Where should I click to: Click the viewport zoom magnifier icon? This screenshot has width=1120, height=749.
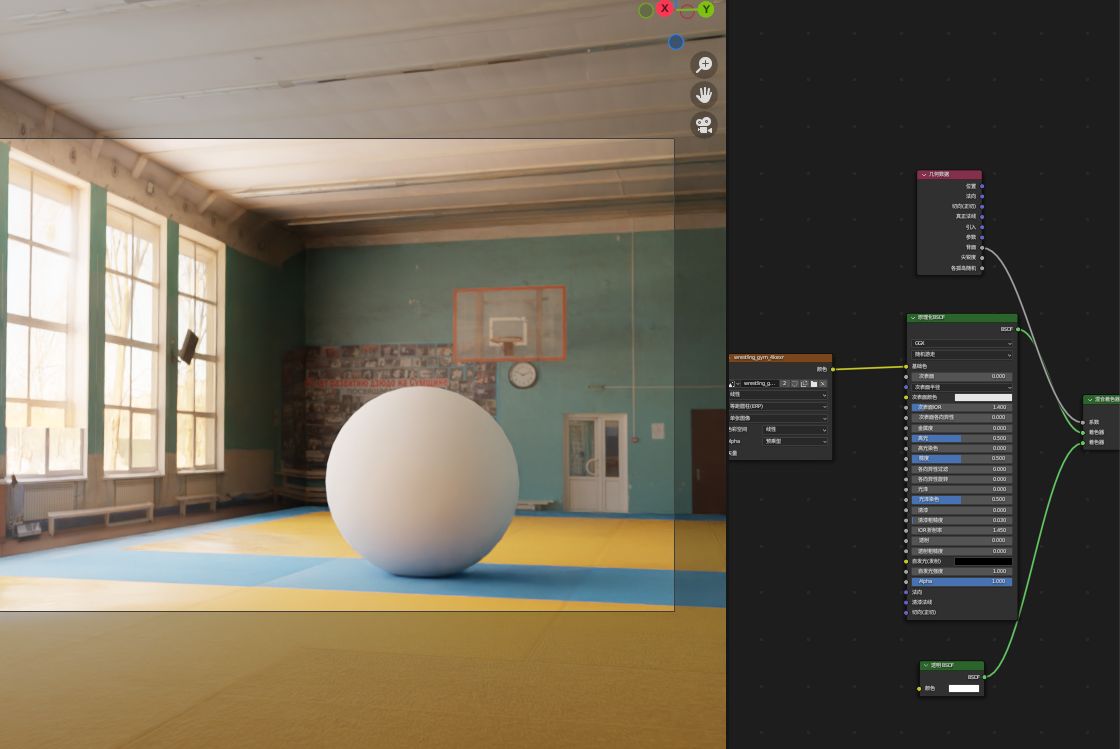[x=704, y=64]
